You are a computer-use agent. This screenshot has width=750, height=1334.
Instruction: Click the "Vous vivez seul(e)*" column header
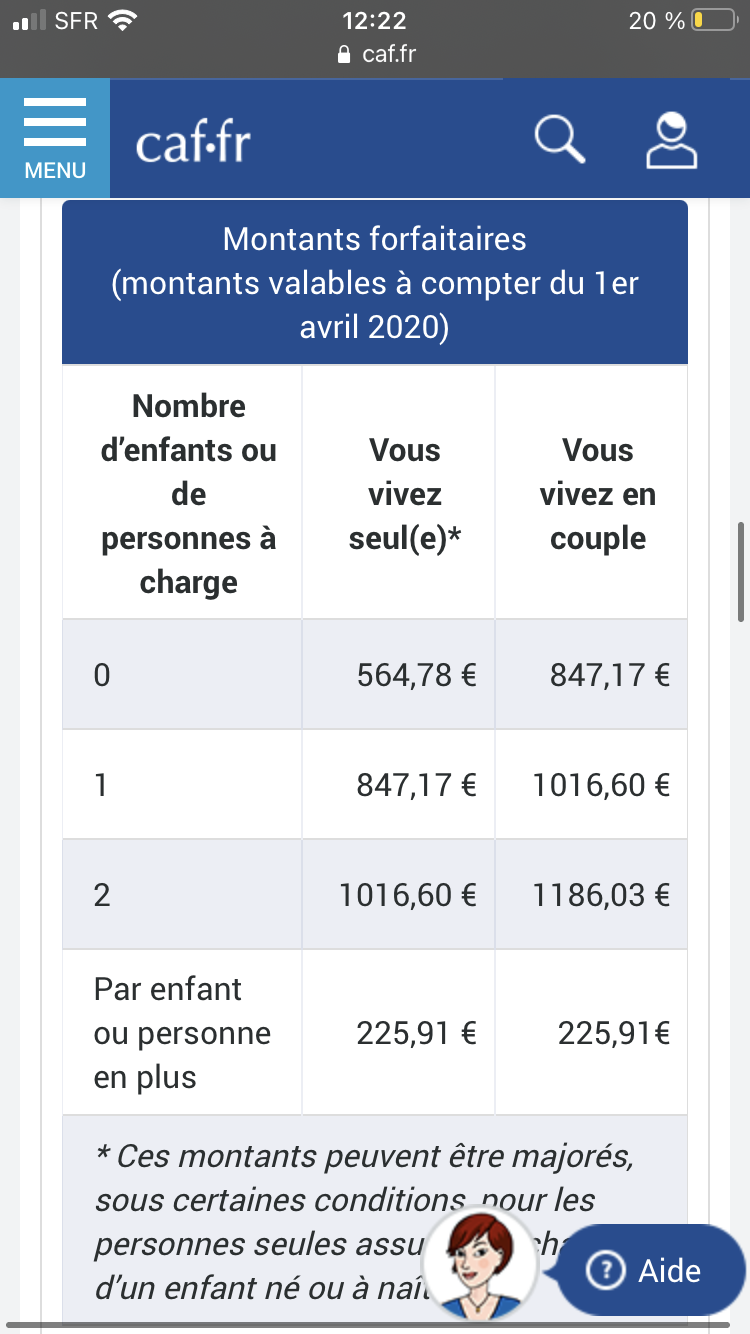tap(404, 494)
